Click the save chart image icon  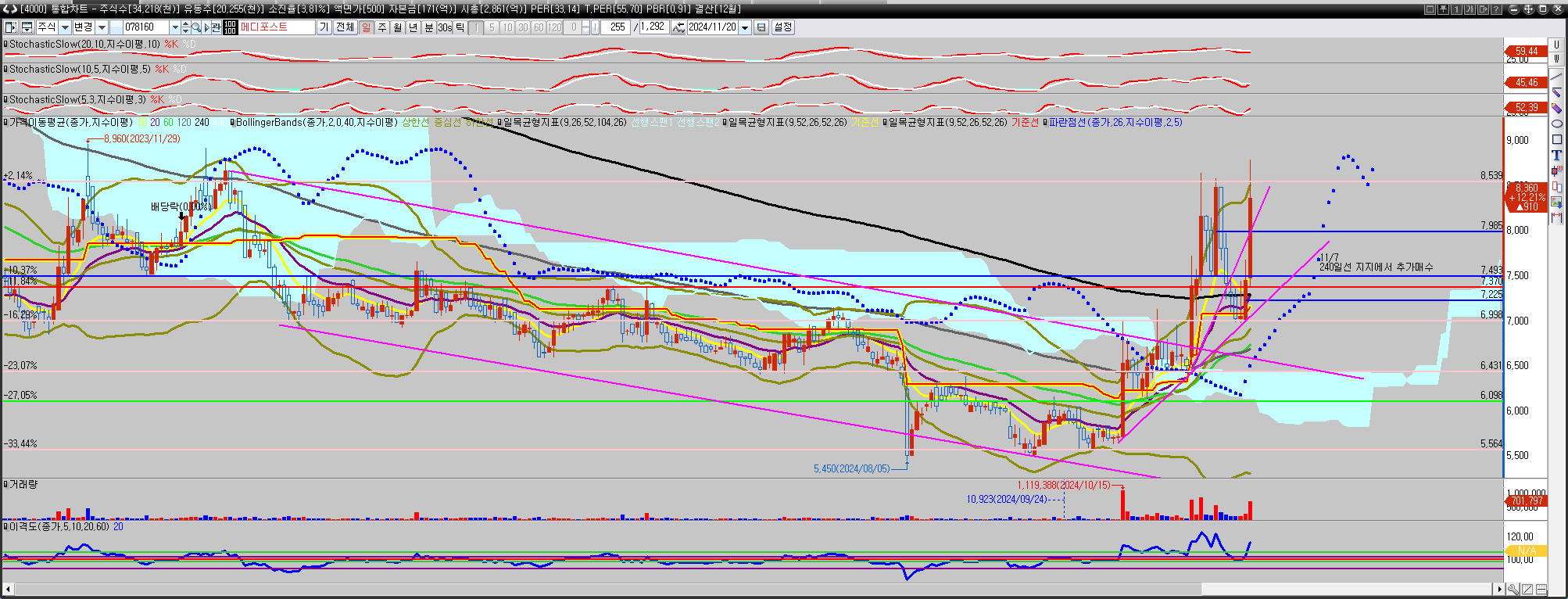pyautogui.click(x=1556, y=202)
